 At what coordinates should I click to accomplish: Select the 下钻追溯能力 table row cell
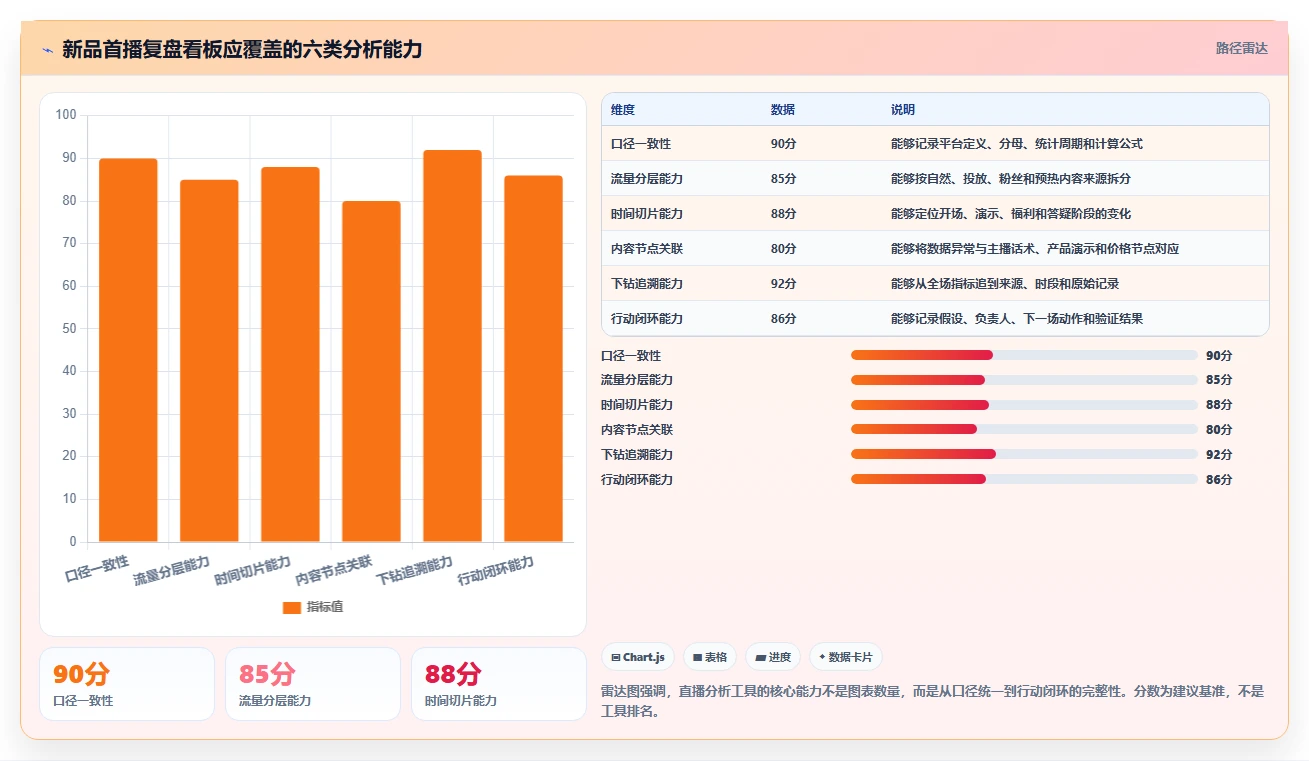tap(647, 284)
